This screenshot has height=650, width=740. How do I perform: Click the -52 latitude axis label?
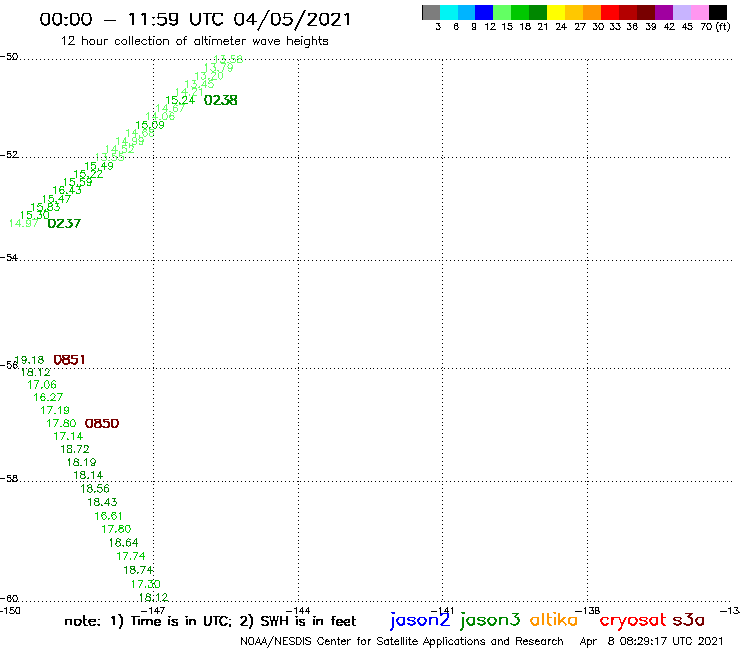click(9, 154)
